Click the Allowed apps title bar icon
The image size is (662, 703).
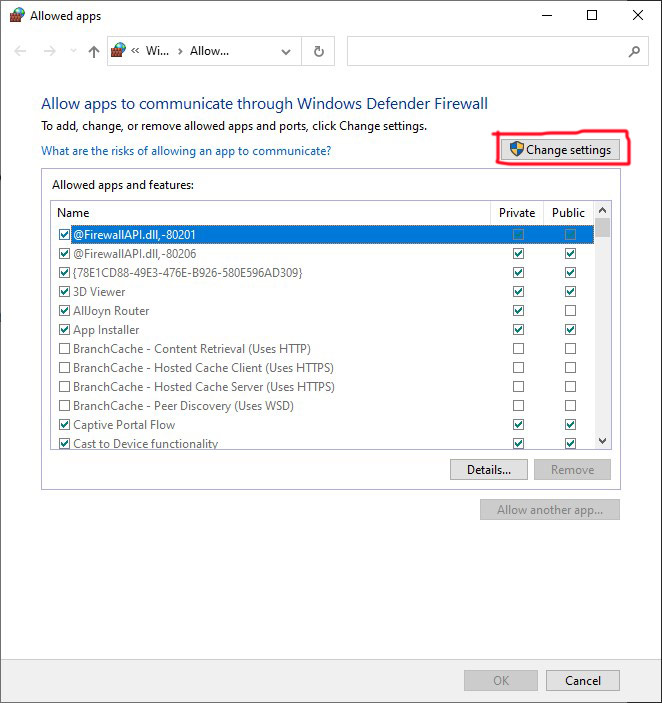[17, 15]
